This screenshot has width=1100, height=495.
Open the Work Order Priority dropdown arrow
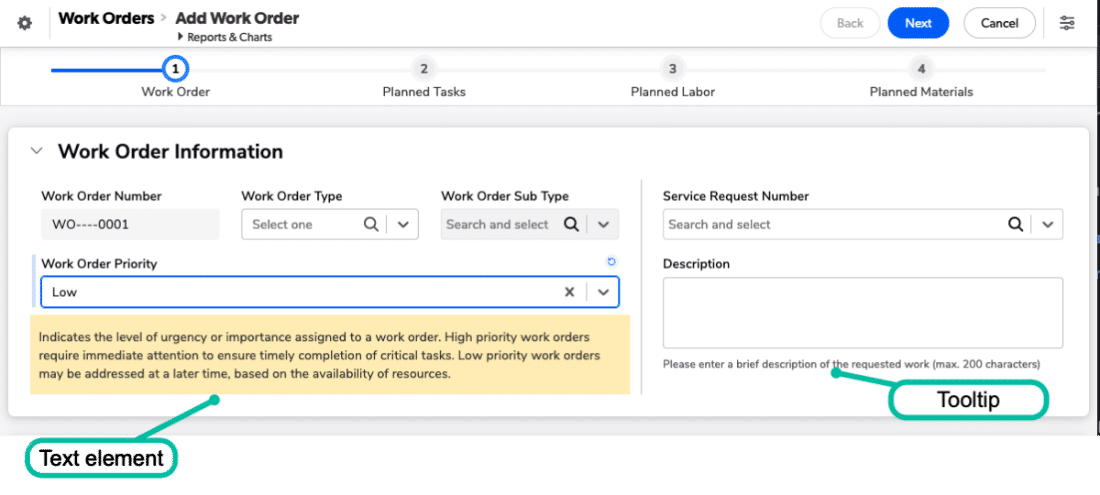tap(603, 292)
